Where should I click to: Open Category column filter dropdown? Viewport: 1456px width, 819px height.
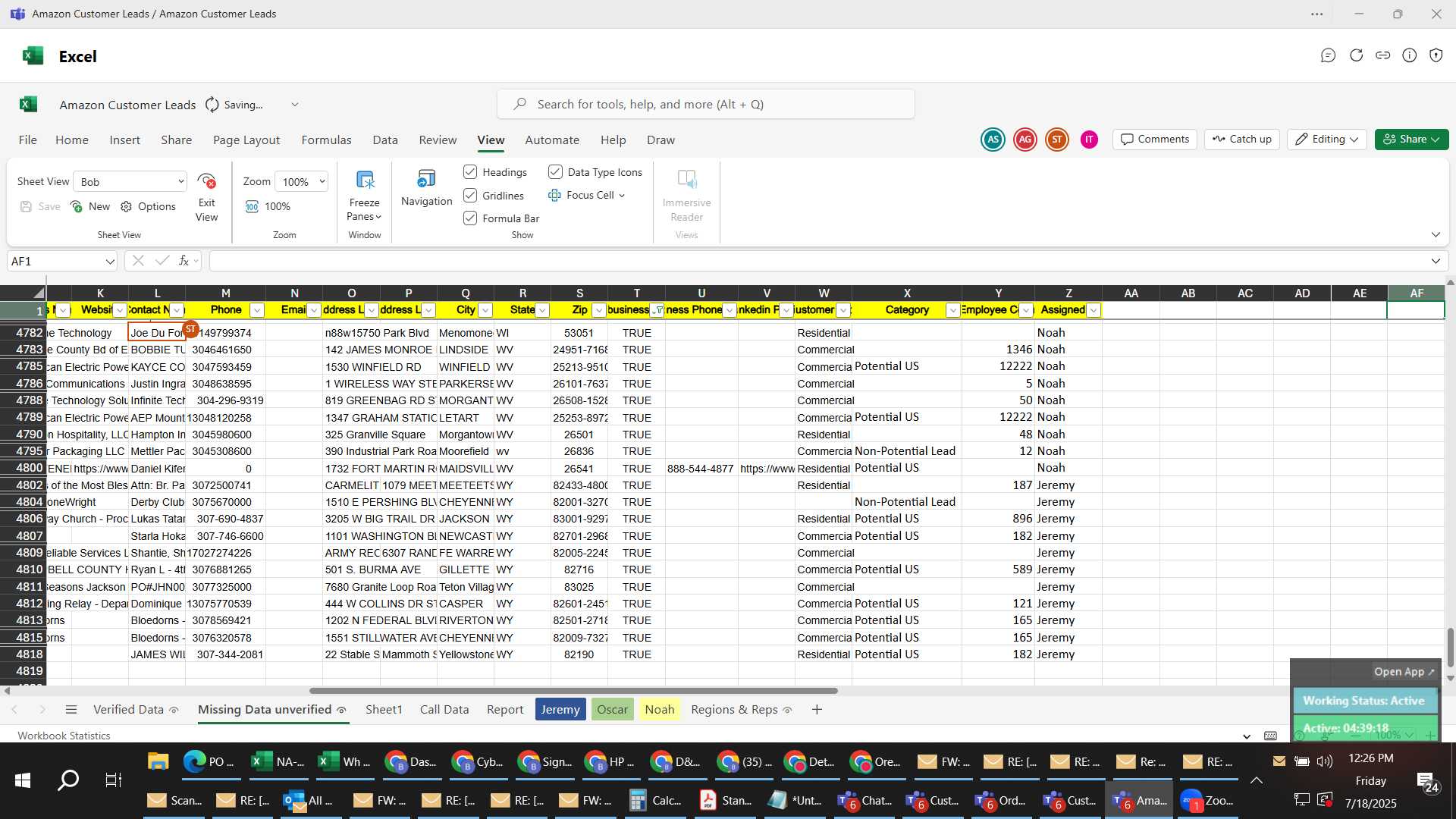point(953,310)
